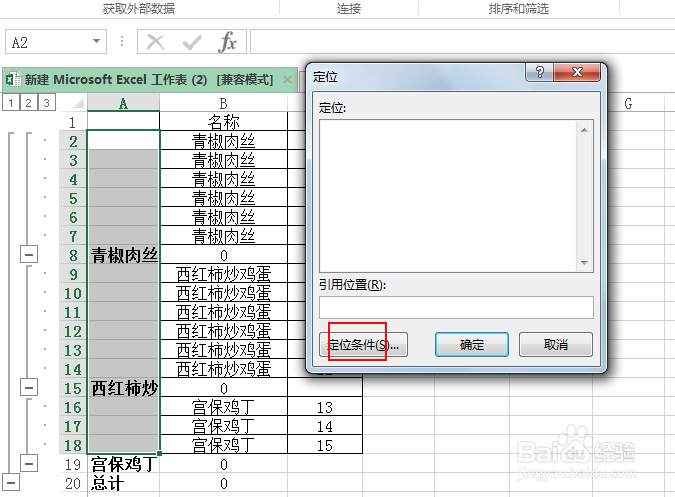
Task: Click cell B16 宫保鸡丁
Action: pyautogui.click(x=223, y=407)
